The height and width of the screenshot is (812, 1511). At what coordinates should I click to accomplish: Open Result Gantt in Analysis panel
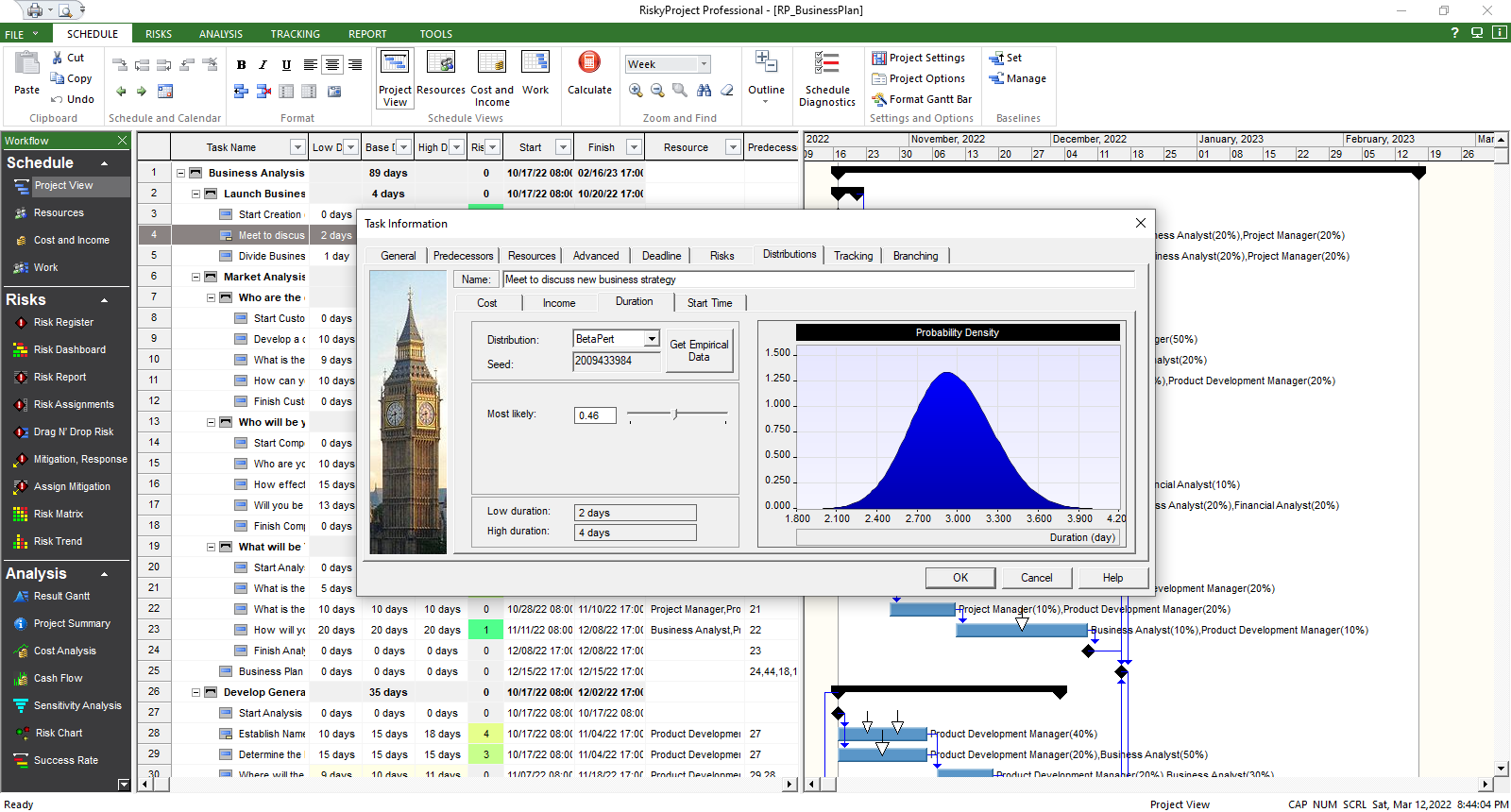(x=61, y=596)
